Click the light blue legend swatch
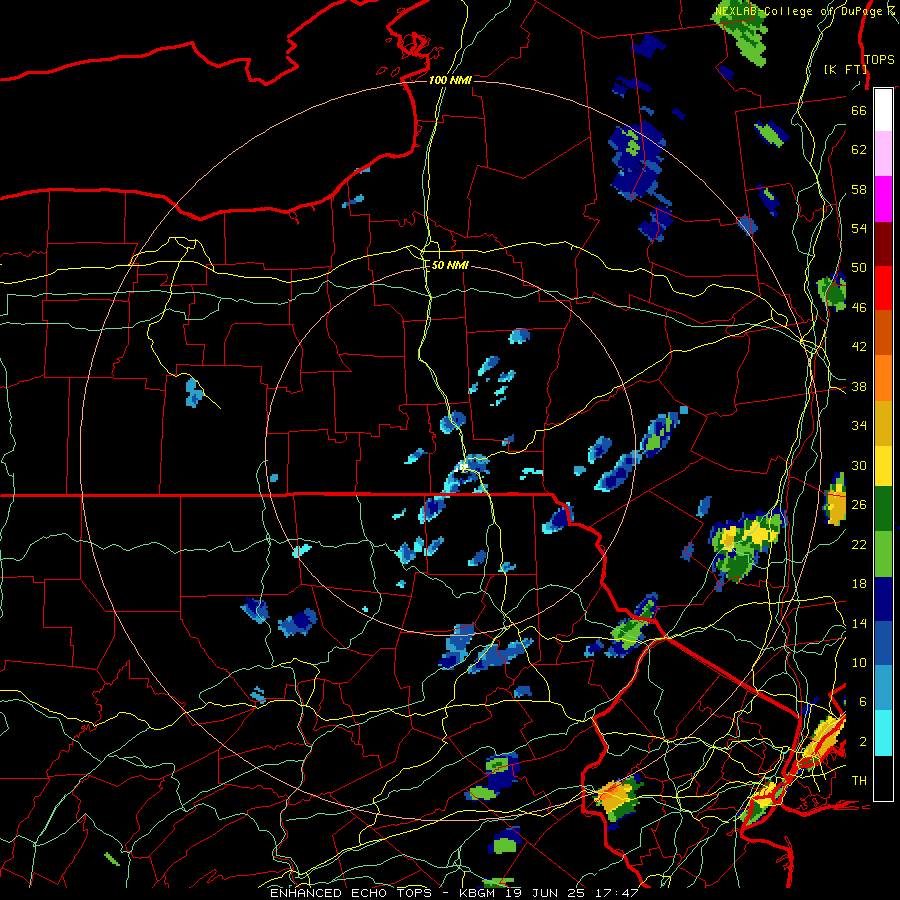The image size is (900, 900). point(883,688)
